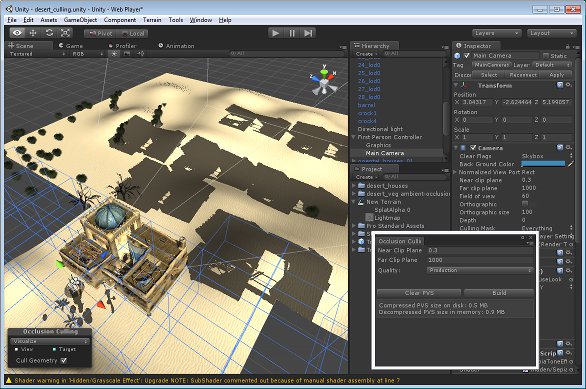
Task: Open the Scene view options menu icon
Action: (343, 47)
